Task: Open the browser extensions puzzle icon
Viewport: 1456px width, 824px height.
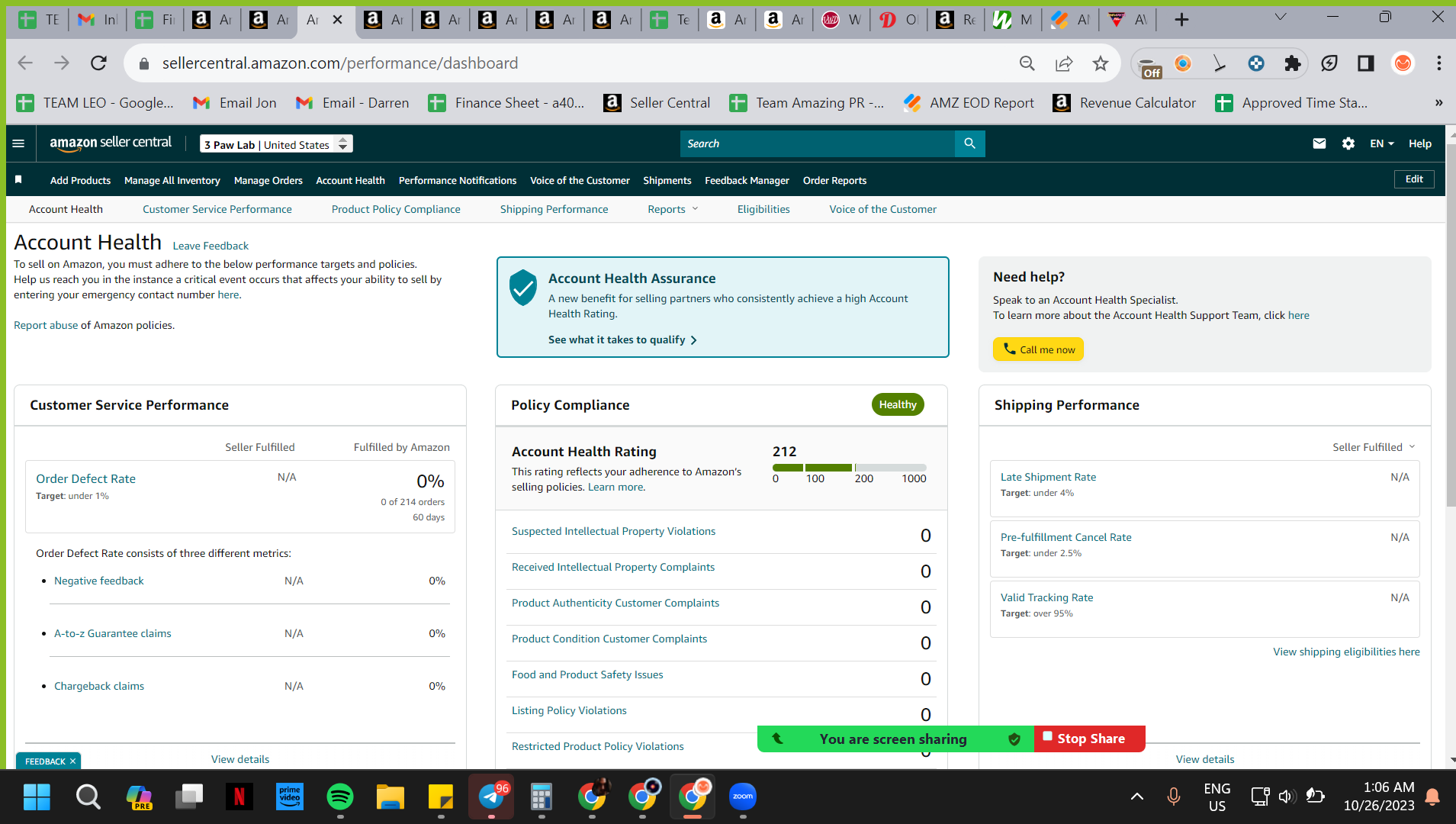Action: [x=1292, y=63]
